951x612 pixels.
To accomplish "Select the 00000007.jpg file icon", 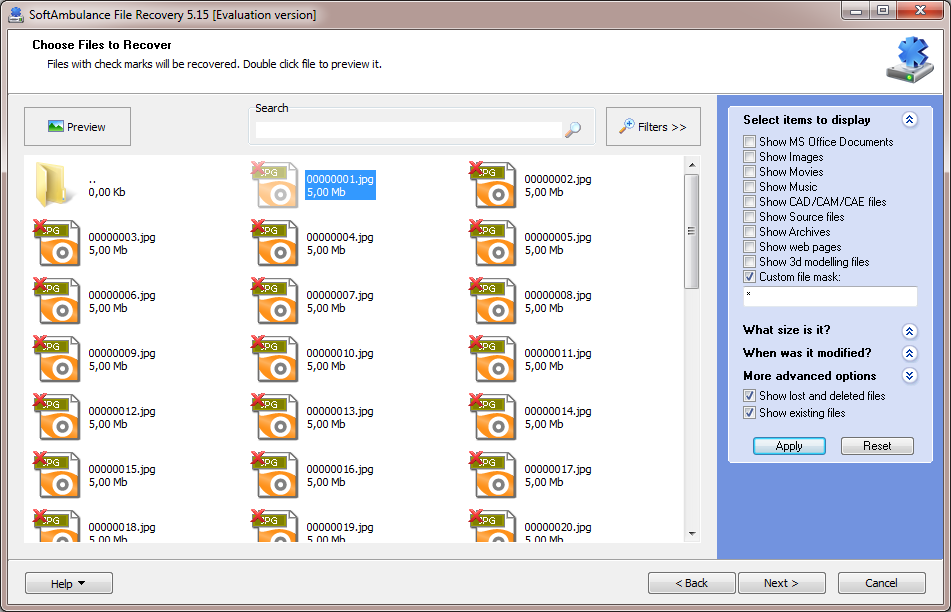I will 275,300.
